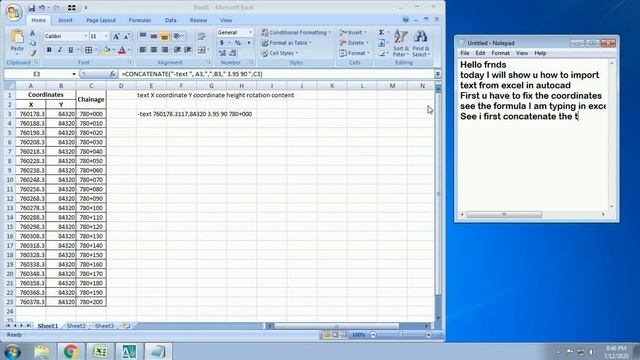This screenshot has height=360, width=640.
Task: Click the Font Color red A
Action: click(x=122, y=50)
